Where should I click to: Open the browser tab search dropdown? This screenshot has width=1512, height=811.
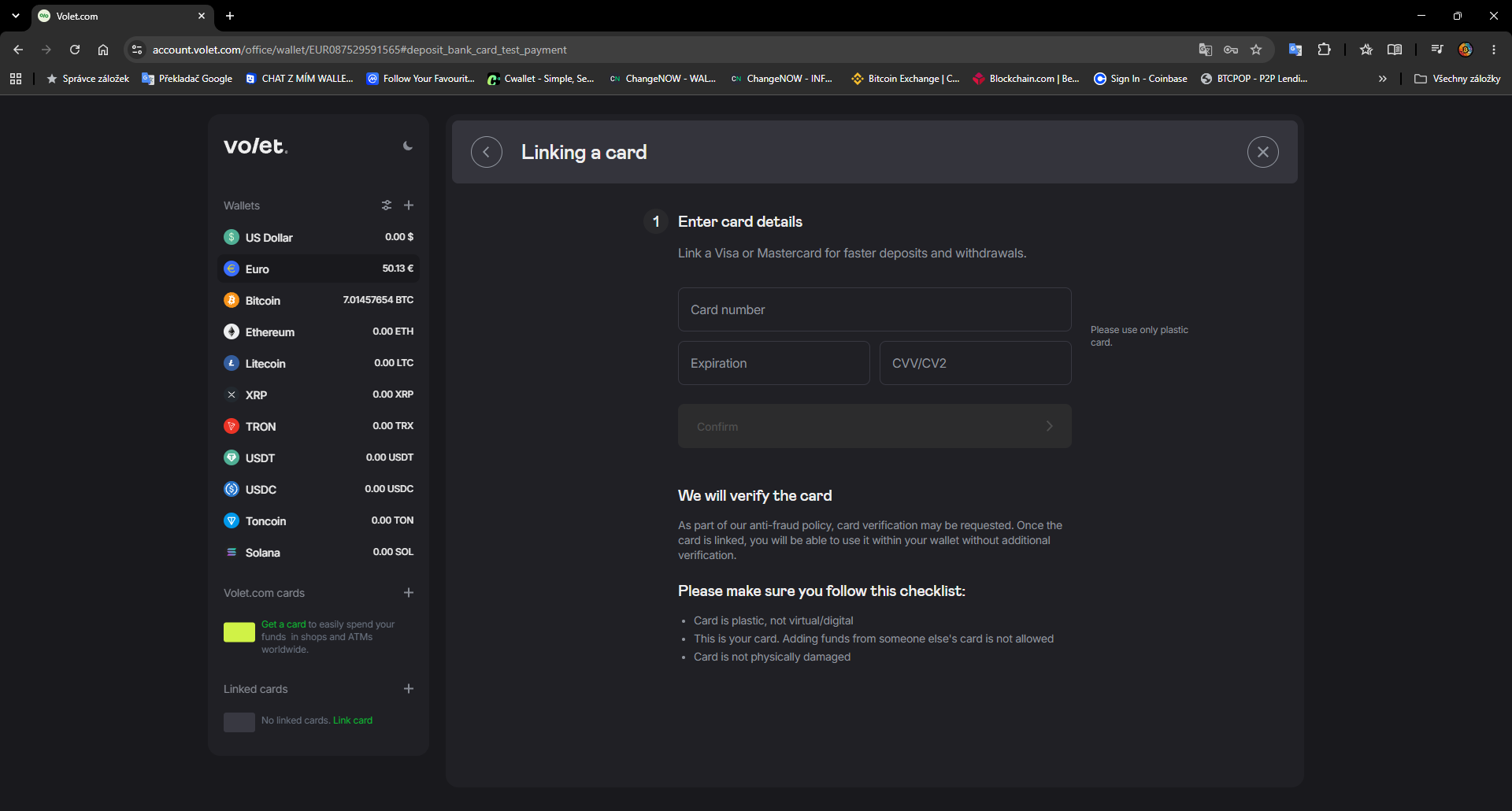click(16, 16)
